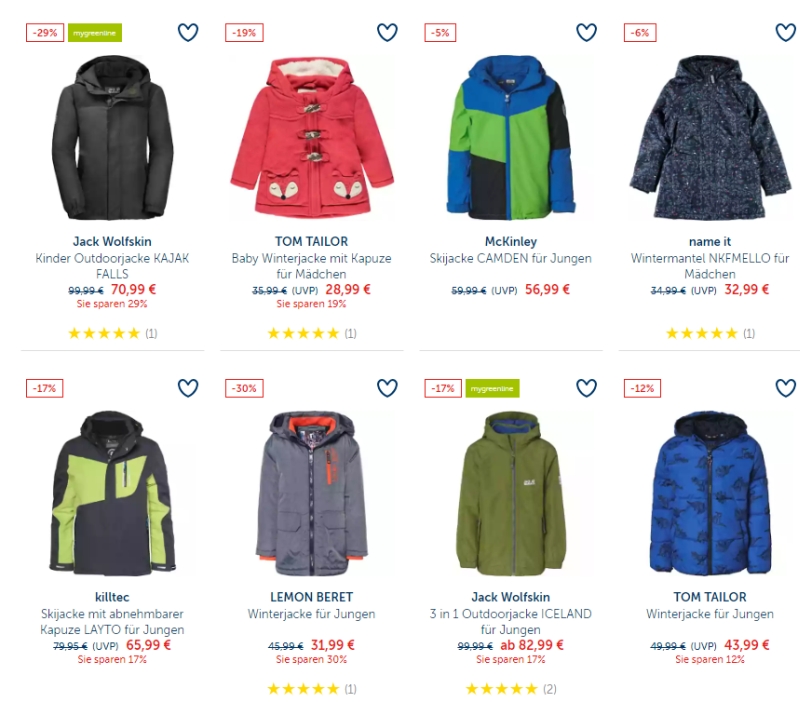Click mygreenline badge on ICELAND jacket

point(492,388)
